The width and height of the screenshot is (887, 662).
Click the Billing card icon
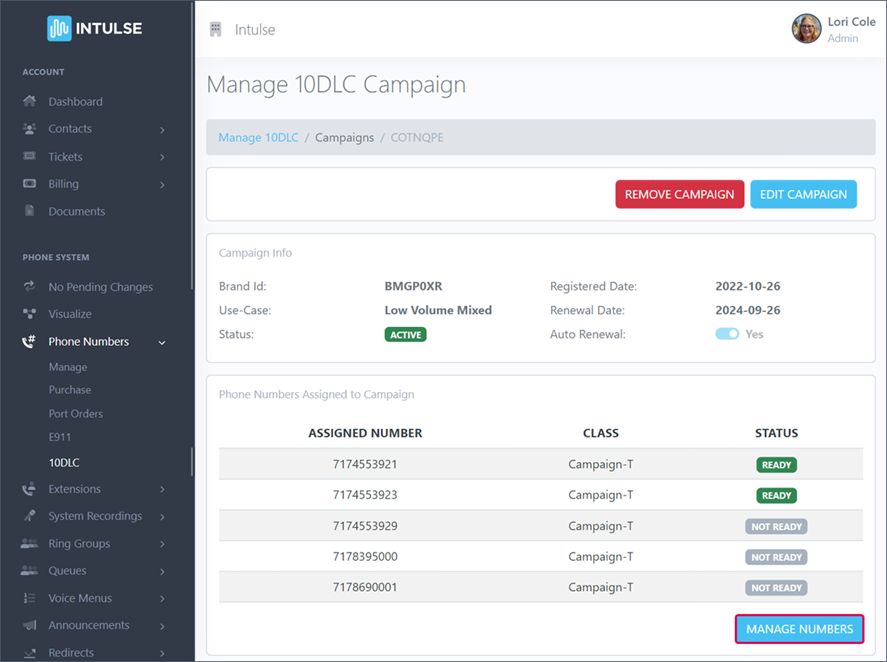pyautogui.click(x=30, y=184)
